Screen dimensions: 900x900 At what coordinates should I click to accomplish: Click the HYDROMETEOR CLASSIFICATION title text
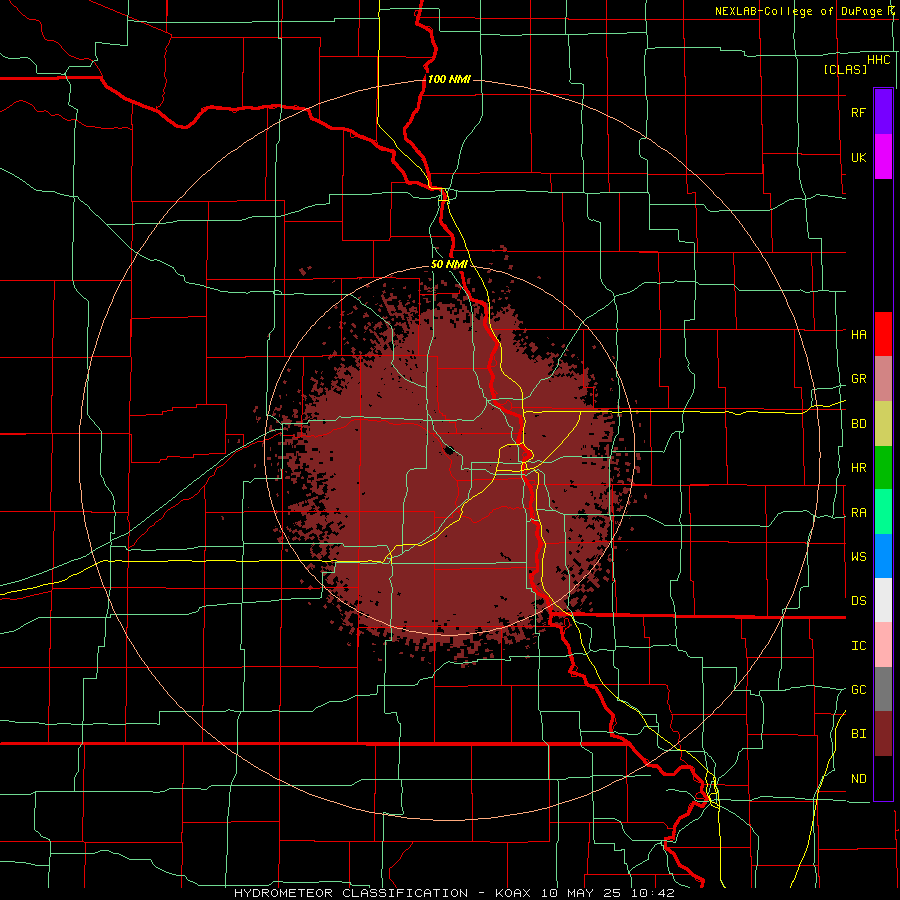click(x=351, y=893)
